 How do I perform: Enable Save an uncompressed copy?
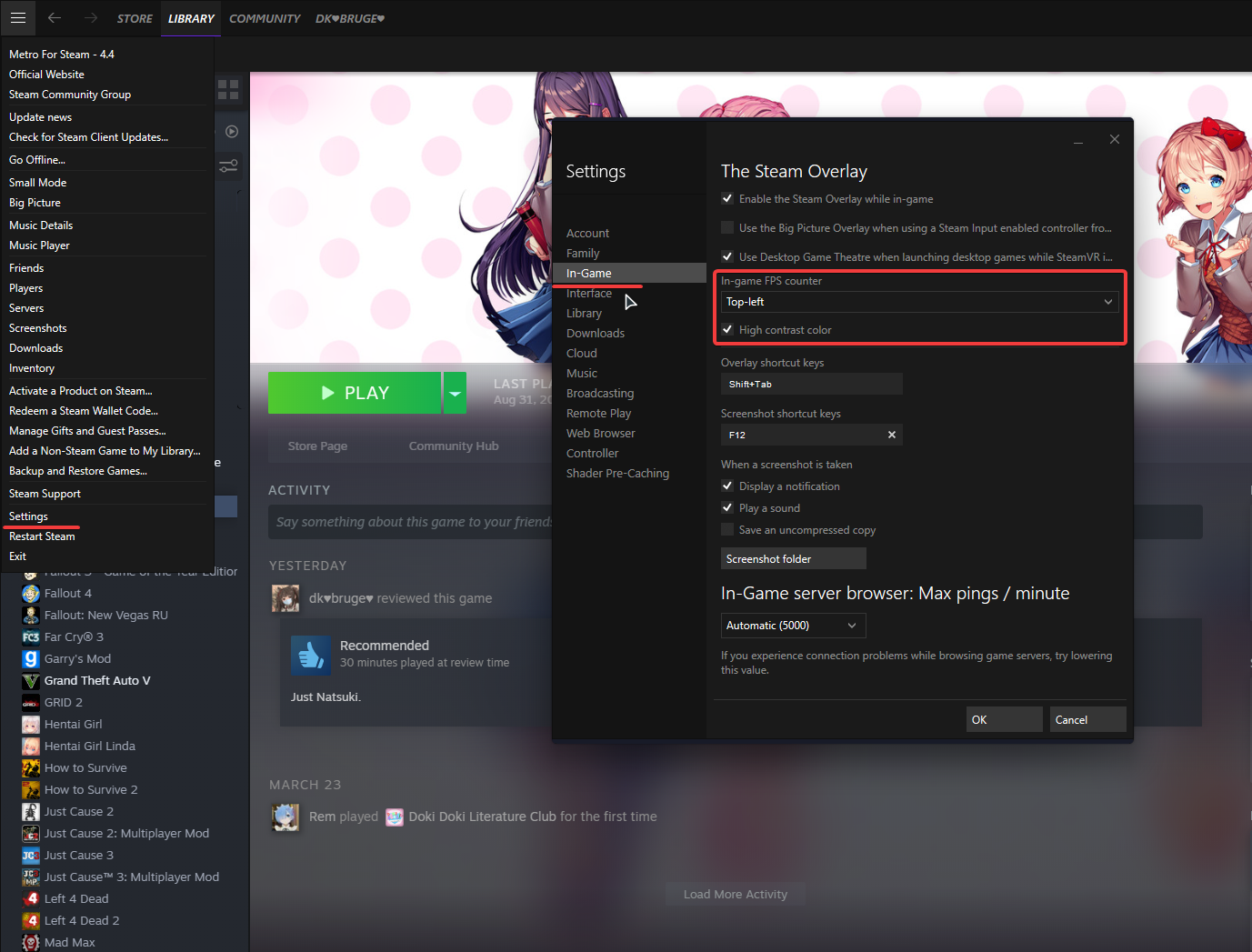(x=727, y=529)
